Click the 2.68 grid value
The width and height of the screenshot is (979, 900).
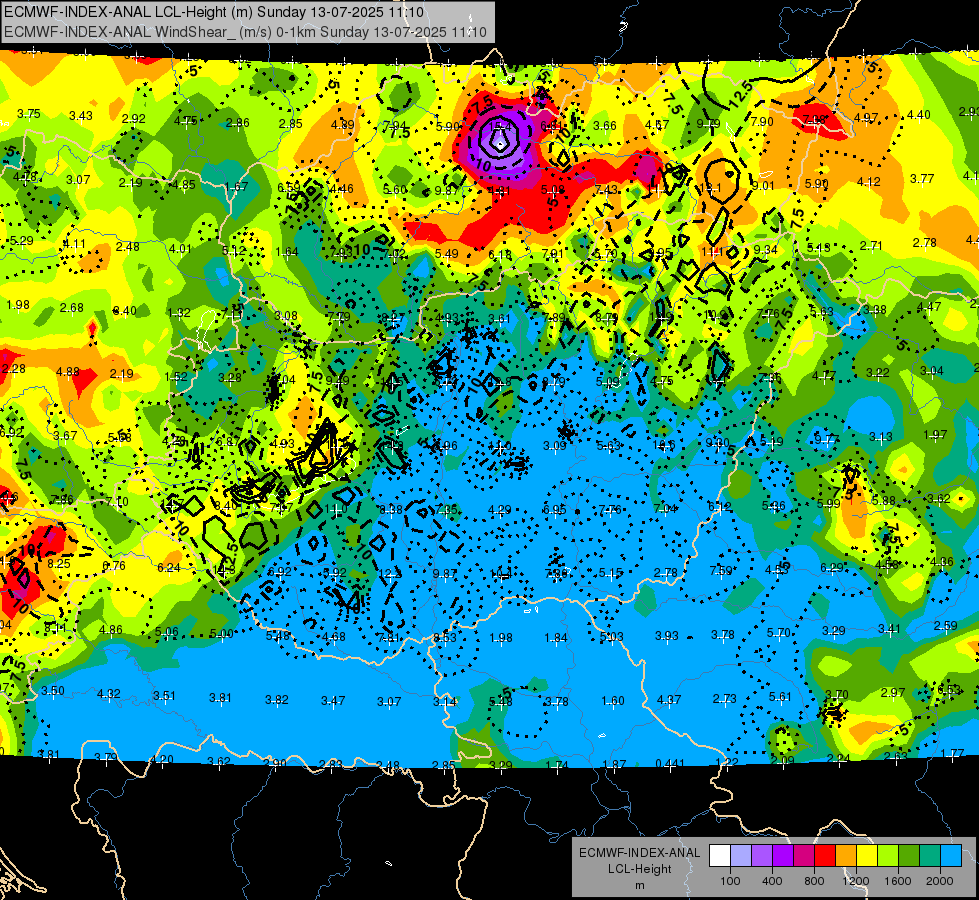72,307
